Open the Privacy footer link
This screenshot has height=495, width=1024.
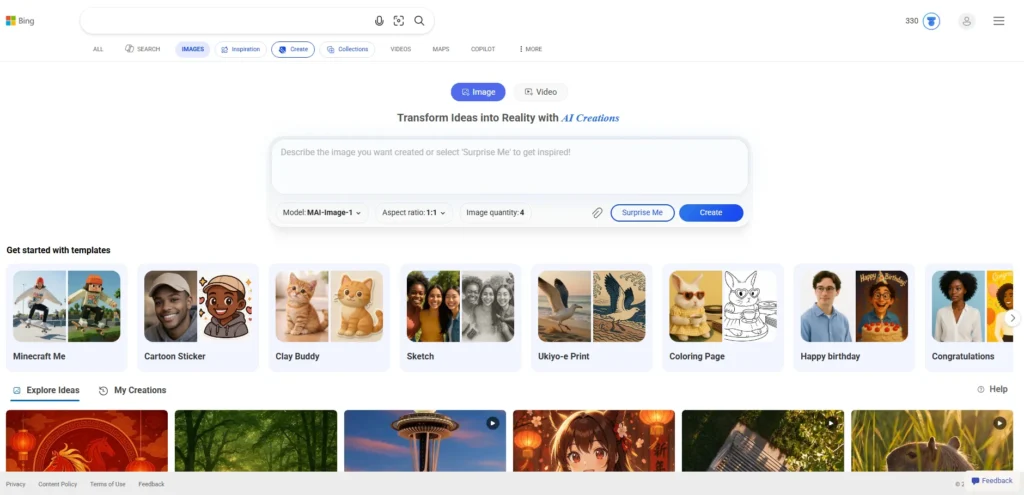click(16, 484)
